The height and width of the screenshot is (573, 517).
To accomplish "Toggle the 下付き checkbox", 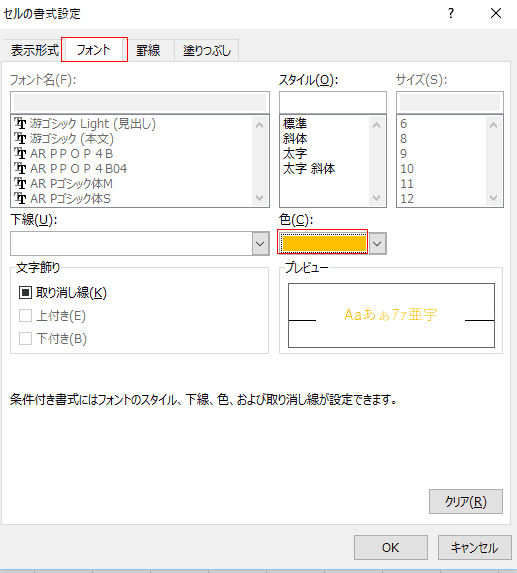I will pyautogui.click(x=25, y=339).
